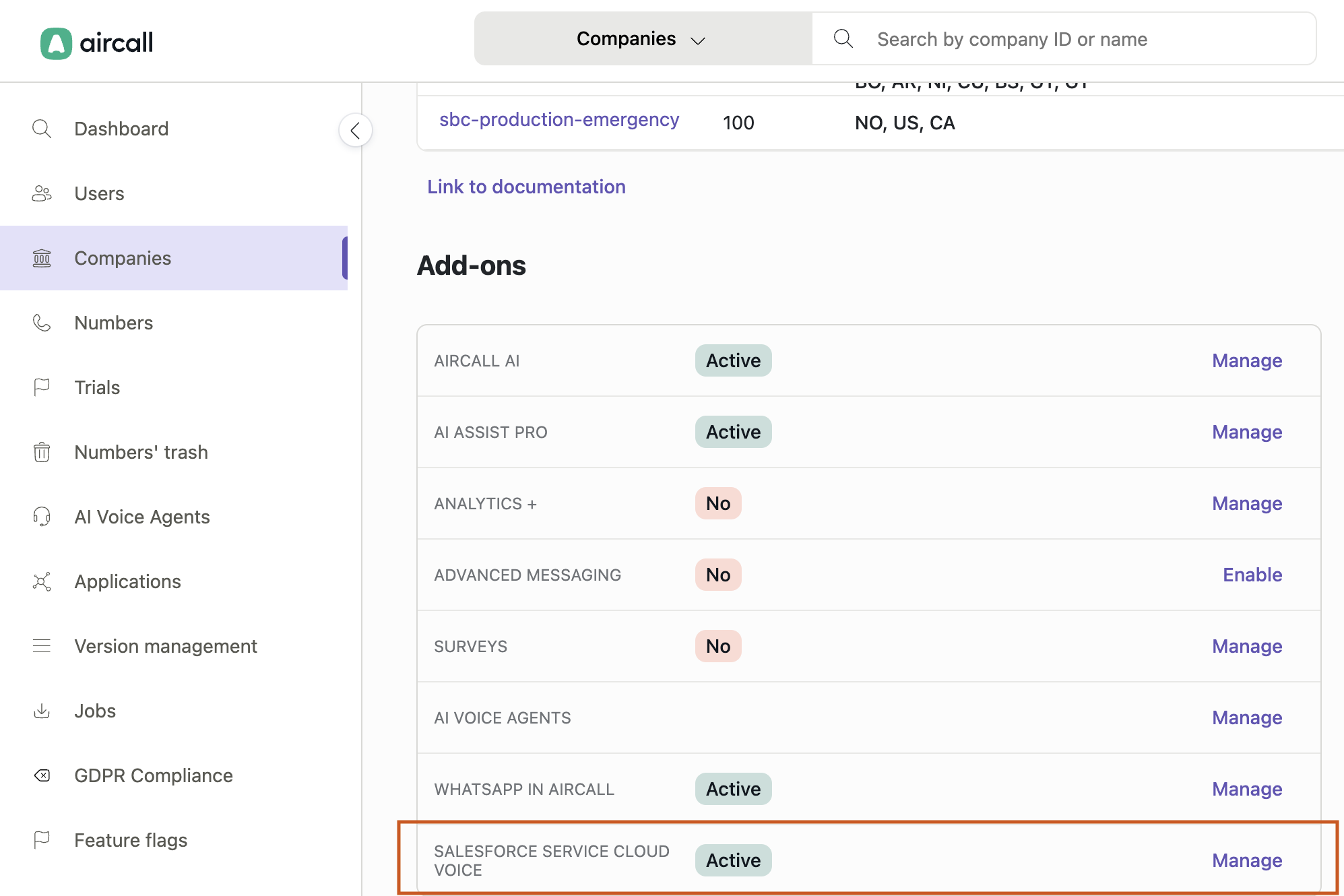Enable the Advanced Messaging add-on
Viewport: 1344px width, 896px height.
tap(1252, 575)
